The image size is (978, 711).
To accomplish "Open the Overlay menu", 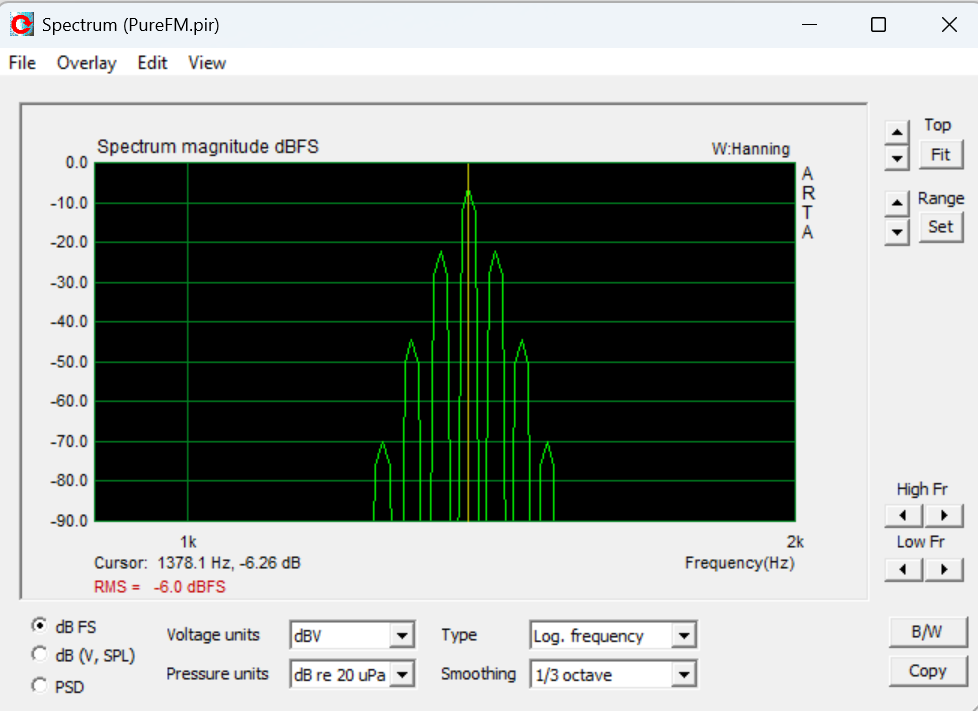I will (87, 63).
